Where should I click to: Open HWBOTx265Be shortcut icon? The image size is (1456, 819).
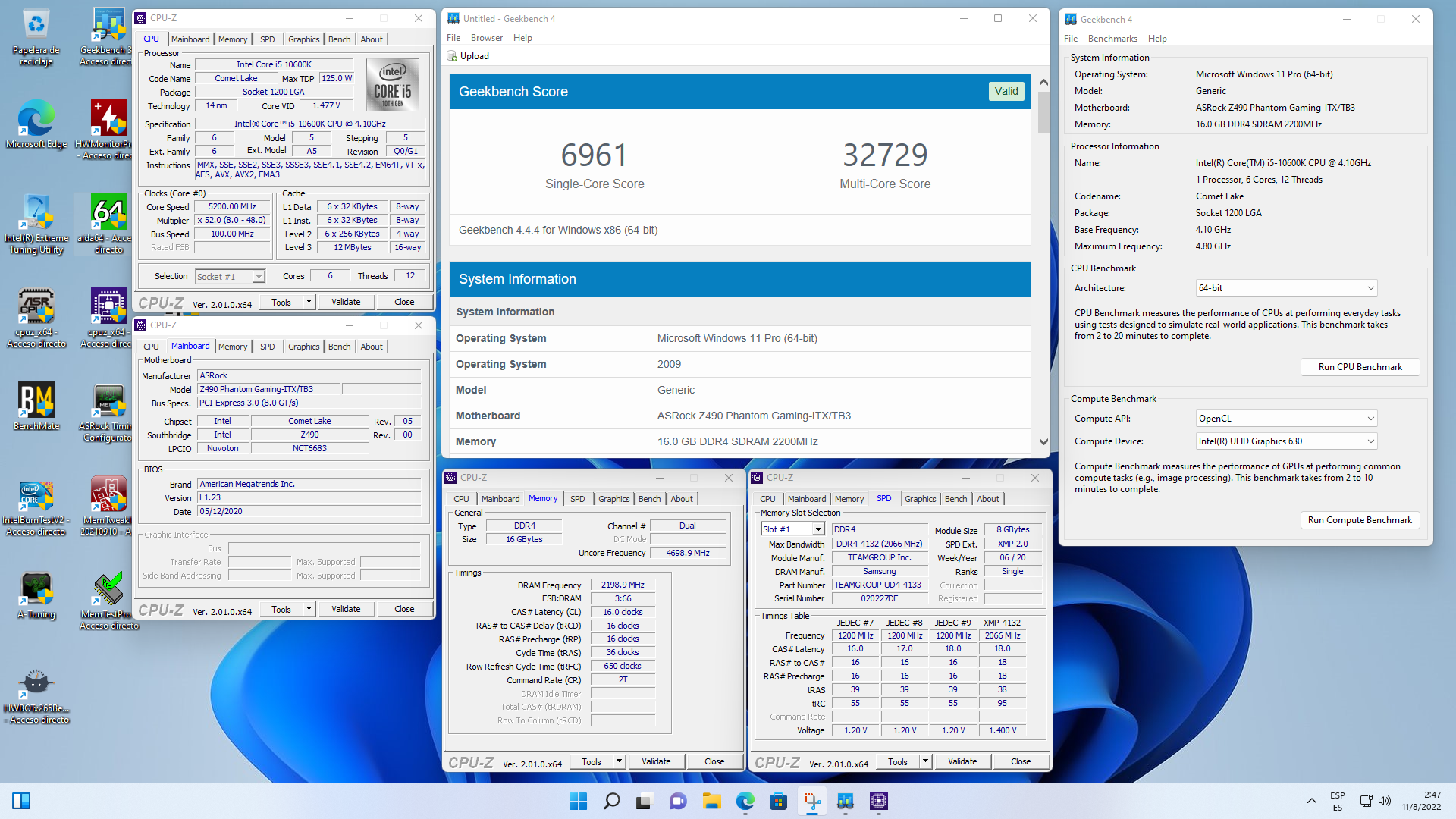point(36,694)
